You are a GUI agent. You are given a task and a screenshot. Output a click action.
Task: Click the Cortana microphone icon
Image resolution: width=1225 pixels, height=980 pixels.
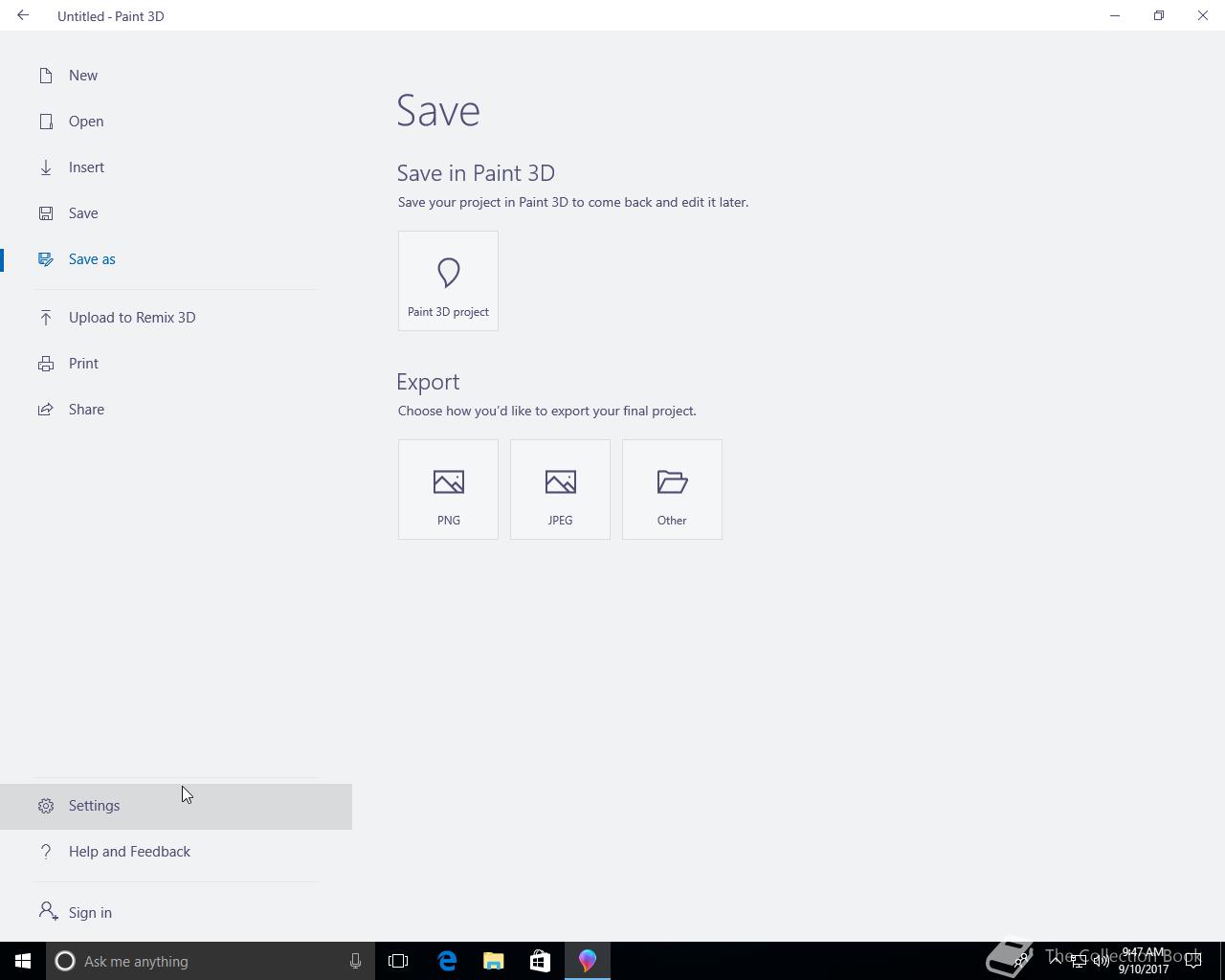tap(355, 961)
